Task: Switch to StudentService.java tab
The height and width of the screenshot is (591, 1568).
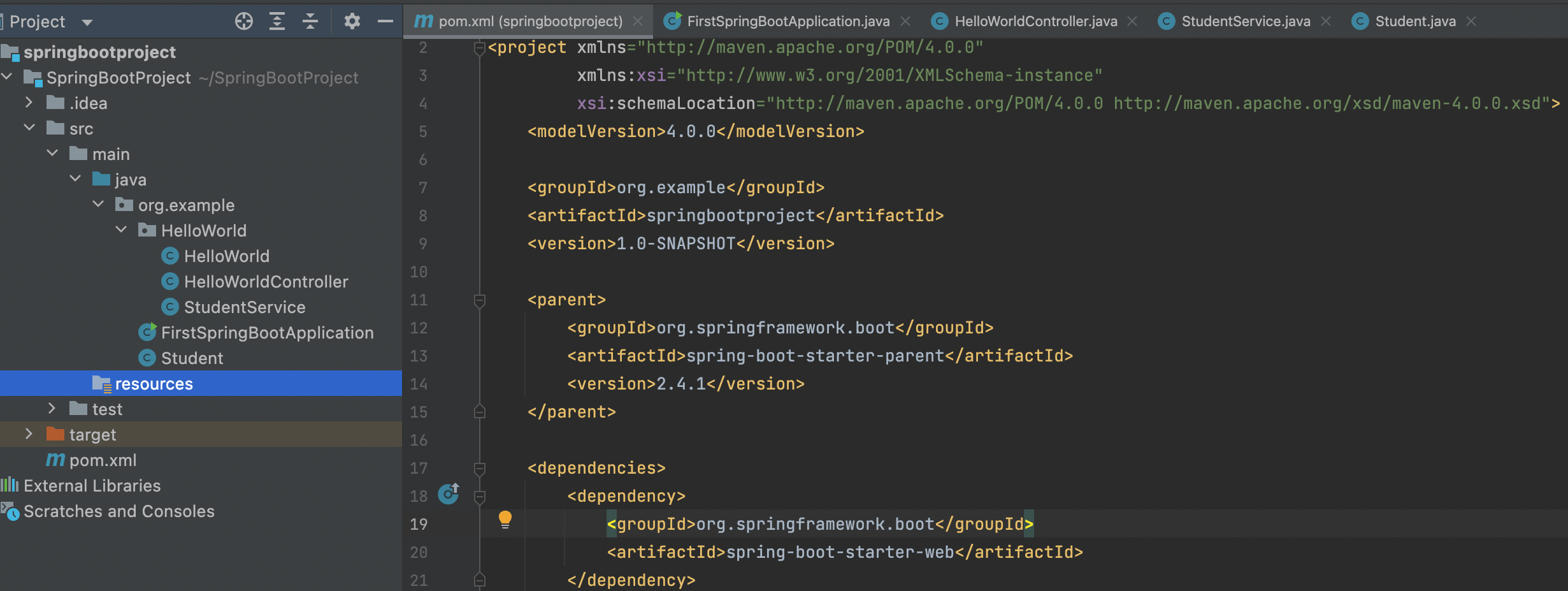Action: pos(1246,20)
